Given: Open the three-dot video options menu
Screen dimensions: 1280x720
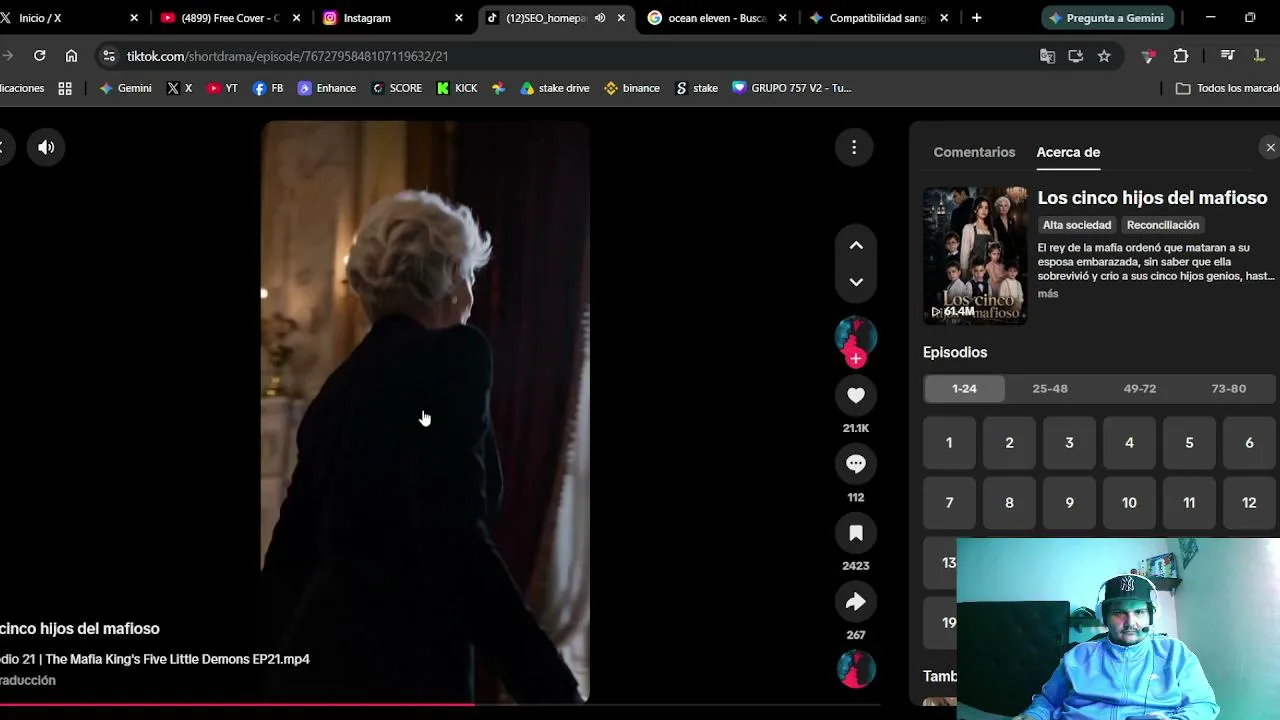Looking at the screenshot, I should [854, 148].
